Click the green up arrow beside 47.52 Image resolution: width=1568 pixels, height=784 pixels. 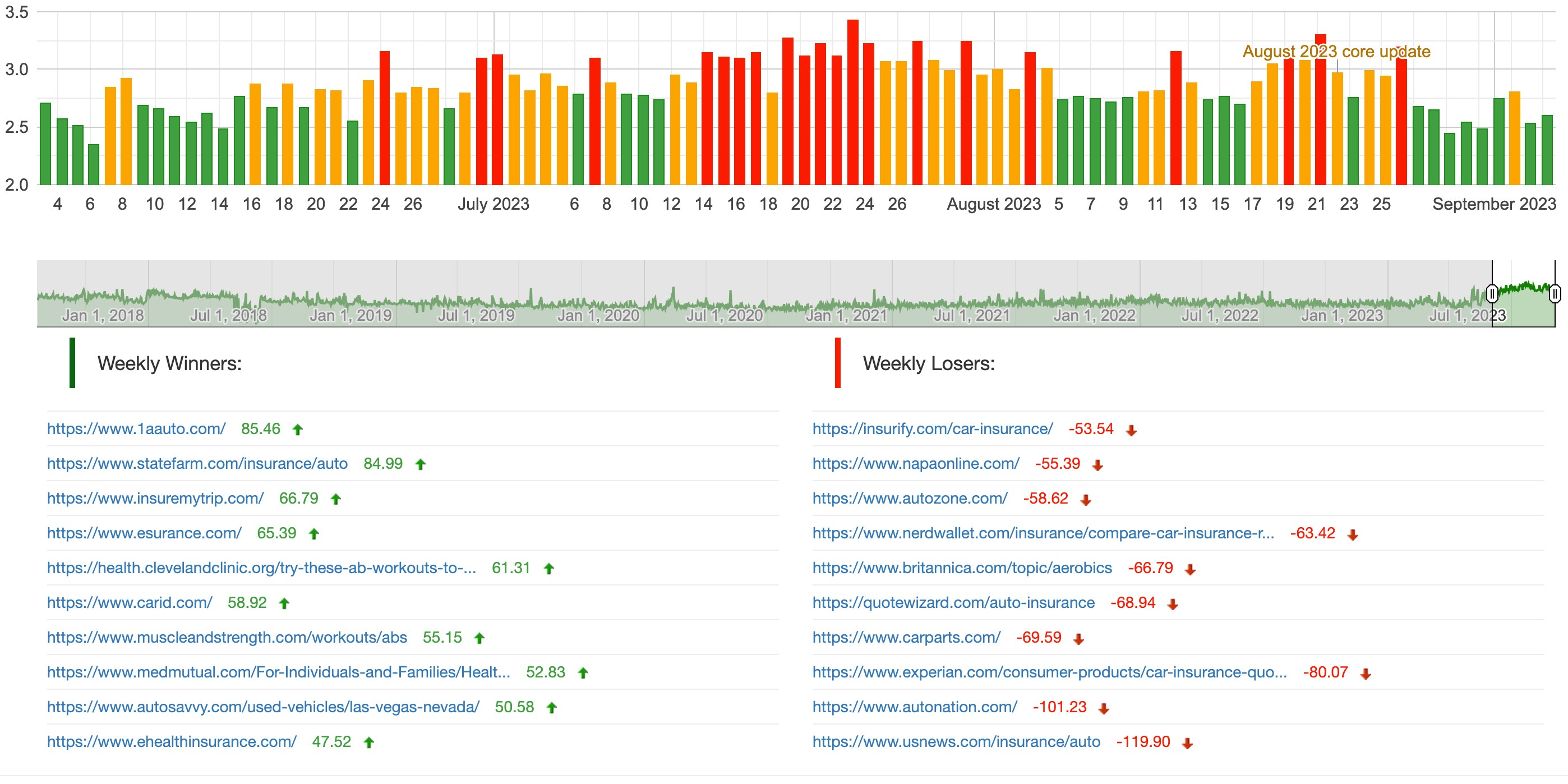368,742
